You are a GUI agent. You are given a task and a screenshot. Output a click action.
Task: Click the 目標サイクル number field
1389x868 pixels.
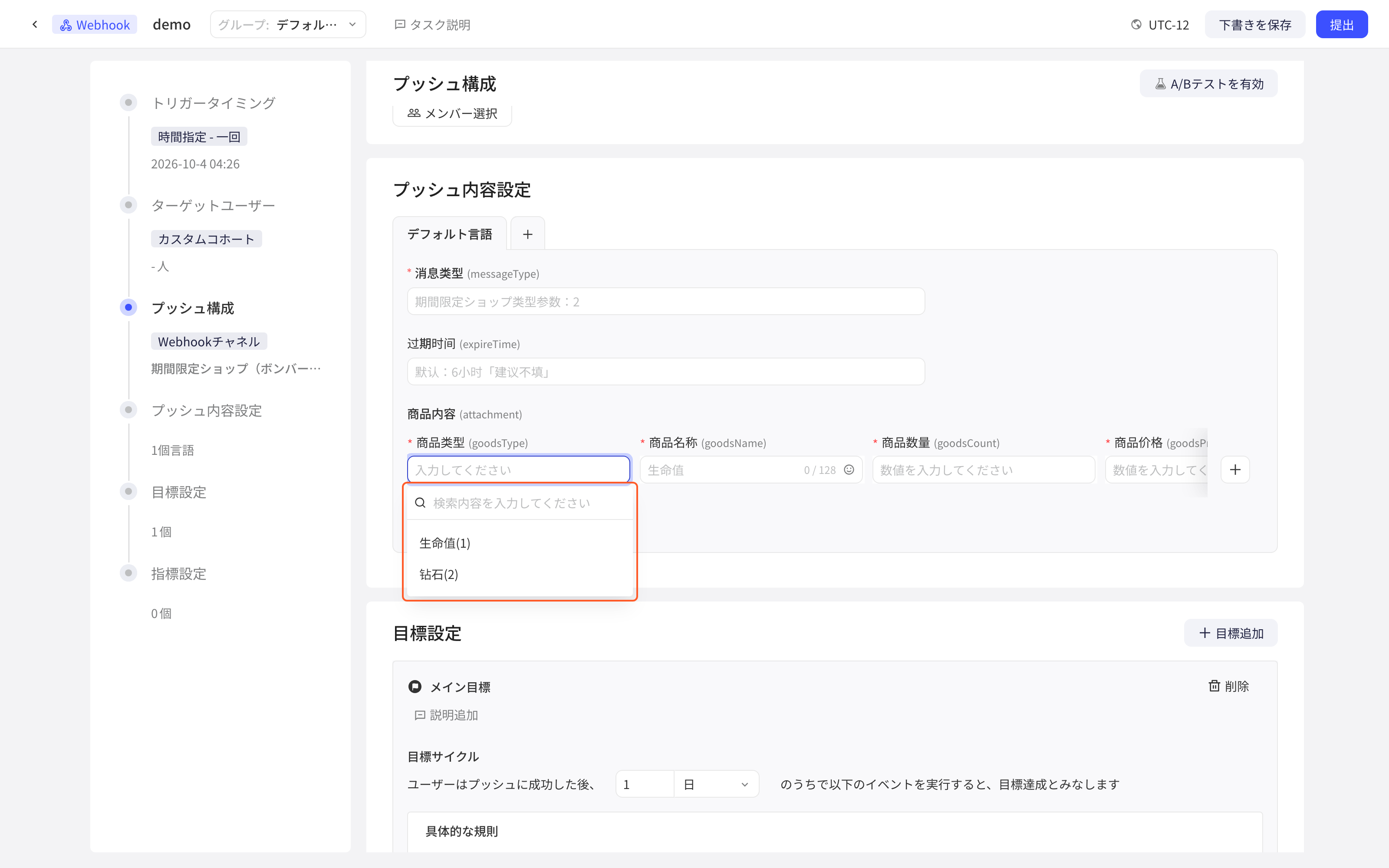pos(645,784)
